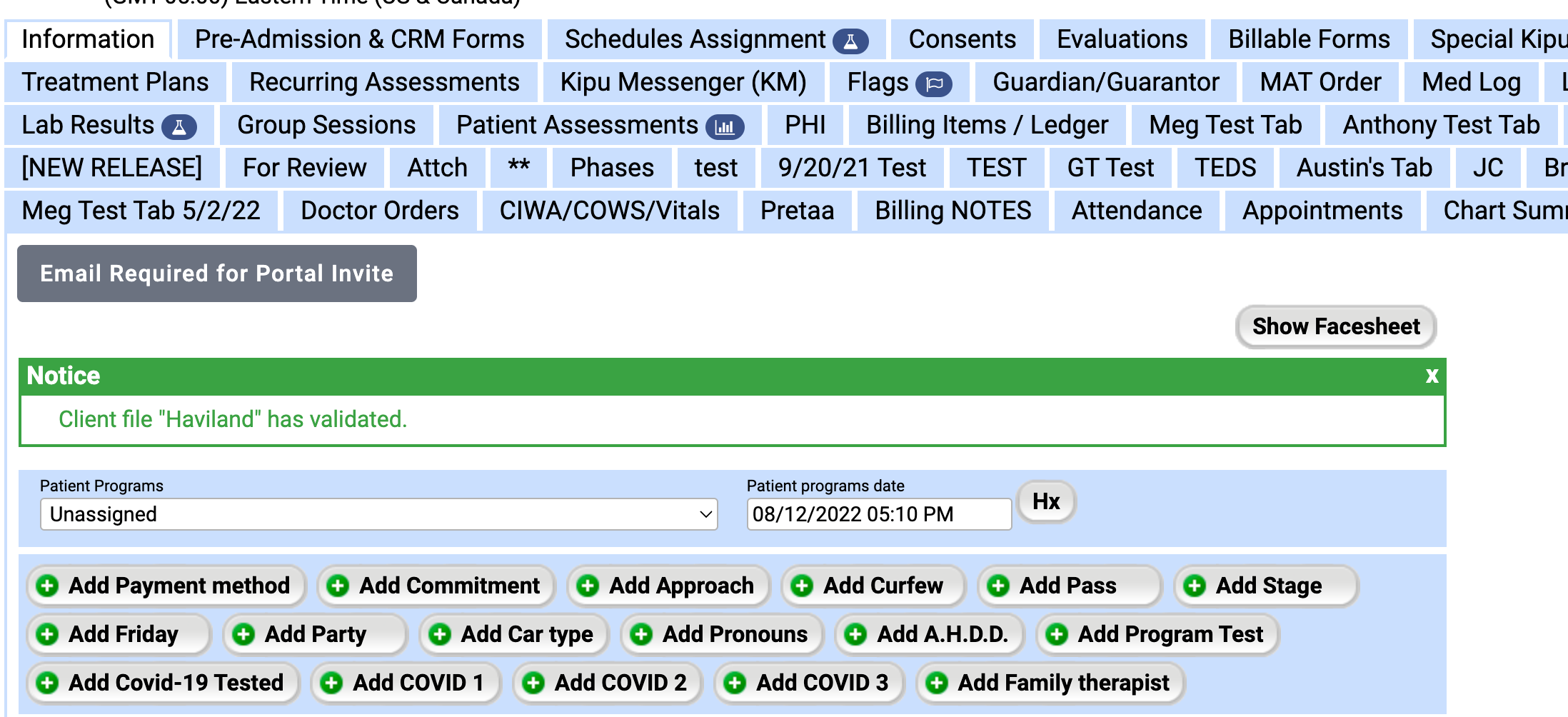1568x717 pixels.
Task: Click the green plus icon on Add Curfew
Action: click(801, 586)
